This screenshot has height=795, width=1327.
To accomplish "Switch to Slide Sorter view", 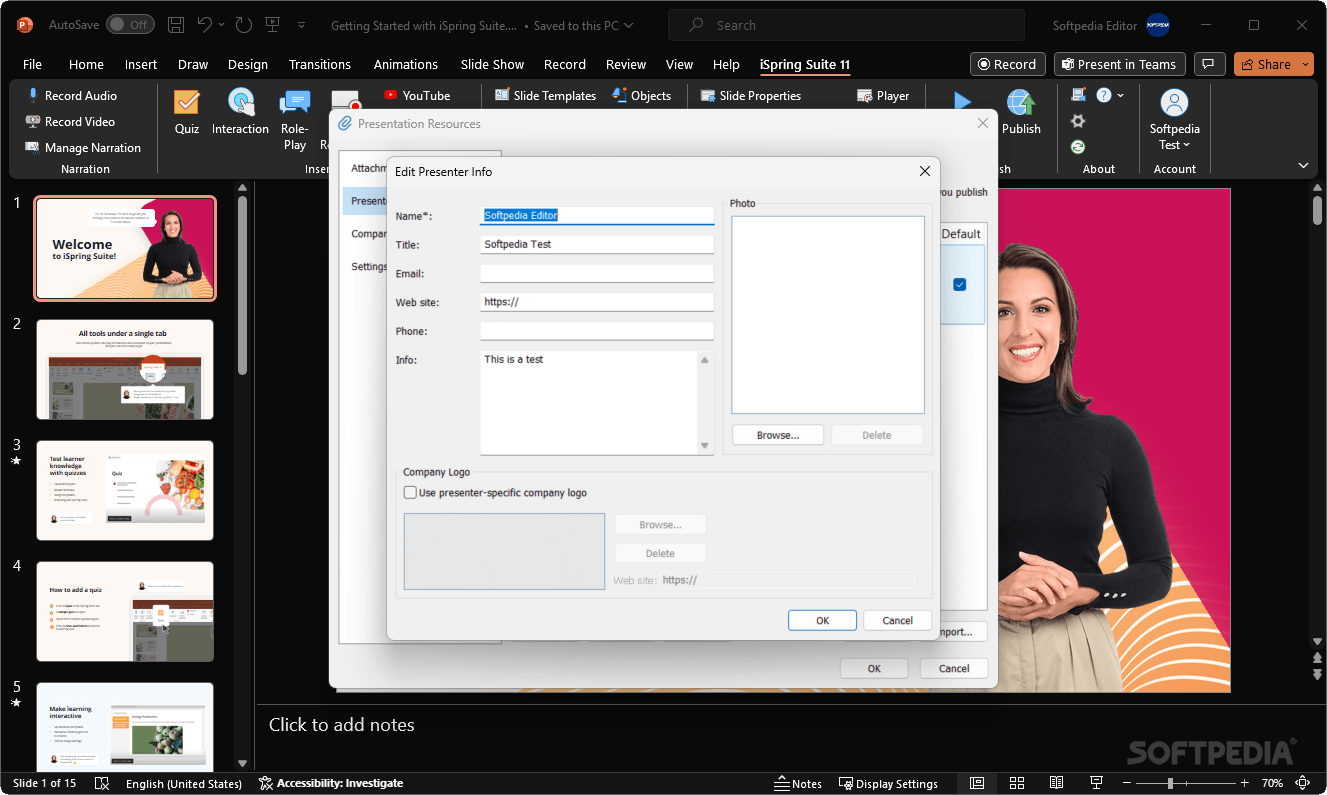I will (x=1017, y=783).
